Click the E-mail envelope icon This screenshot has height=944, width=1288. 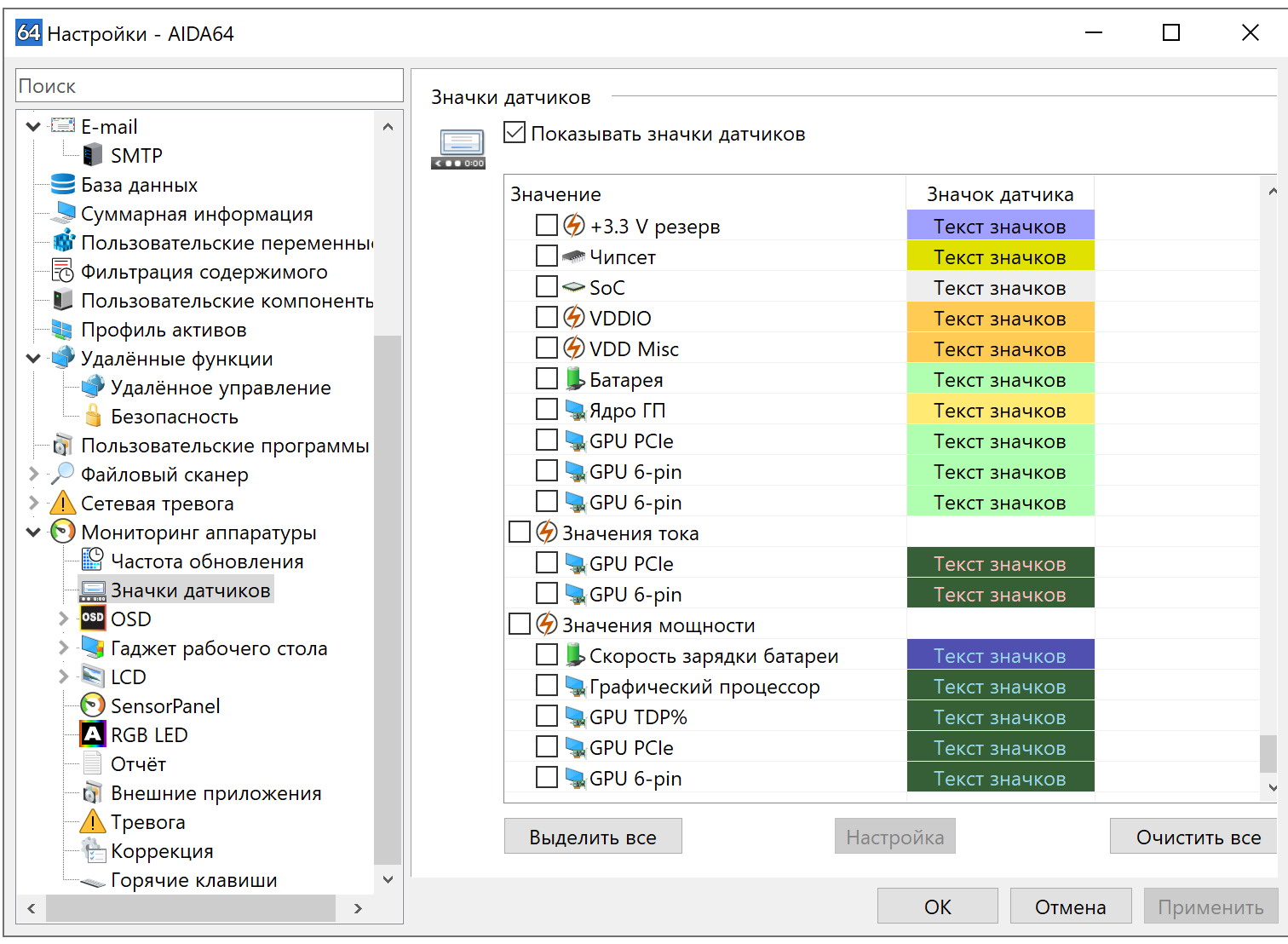click(x=63, y=126)
